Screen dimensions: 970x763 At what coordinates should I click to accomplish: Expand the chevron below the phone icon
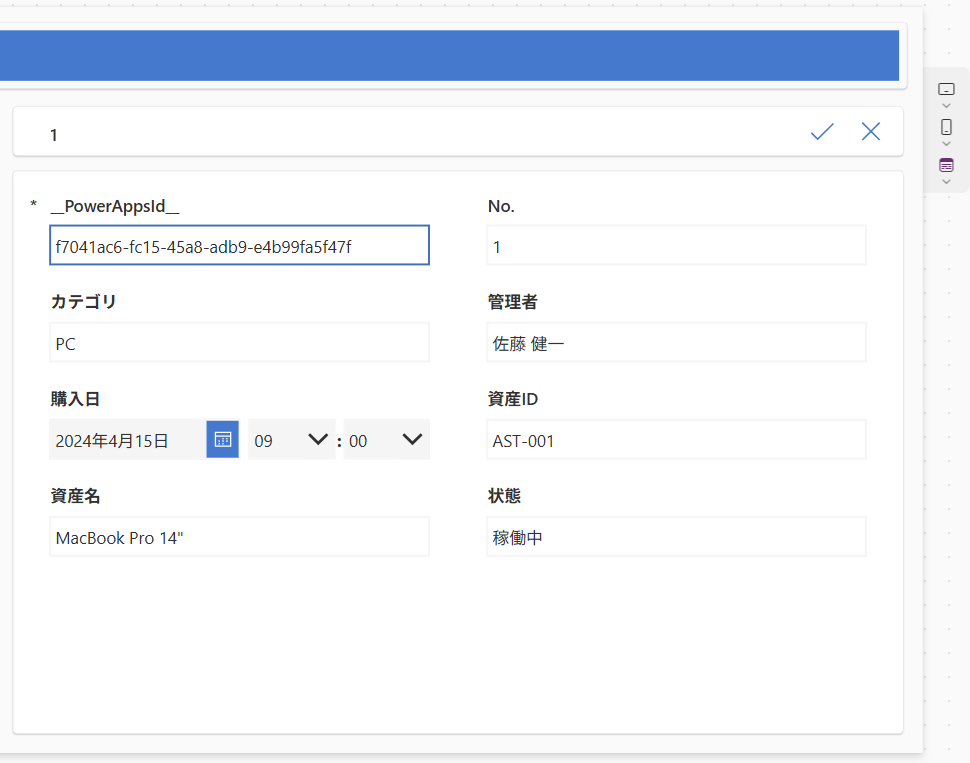click(946, 144)
